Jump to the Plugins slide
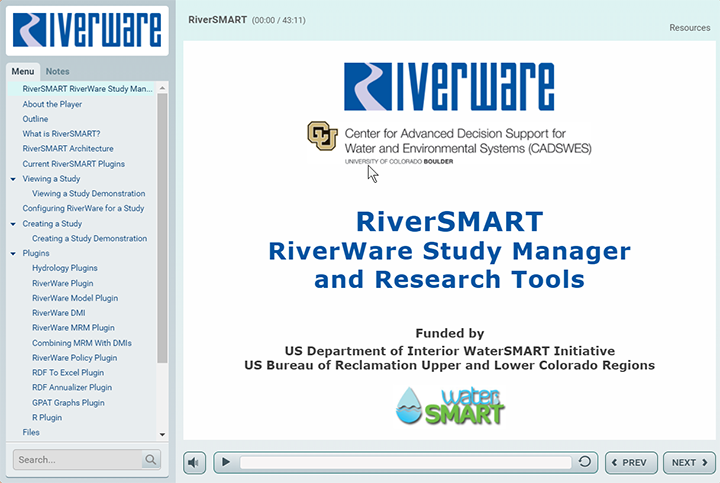The width and height of the screenshot is (720, 483). pyautogui.click(x=36, y=253)
